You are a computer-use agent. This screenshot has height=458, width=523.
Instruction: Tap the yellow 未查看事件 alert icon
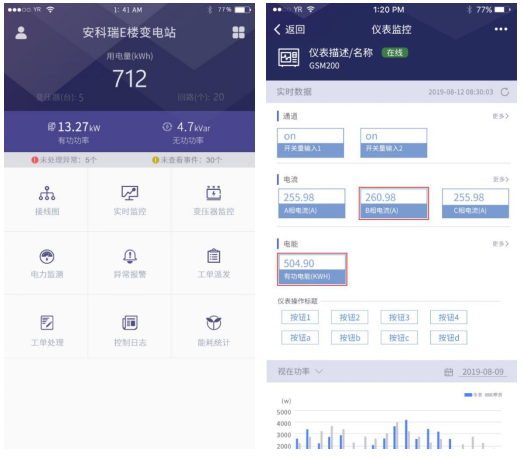155,160
